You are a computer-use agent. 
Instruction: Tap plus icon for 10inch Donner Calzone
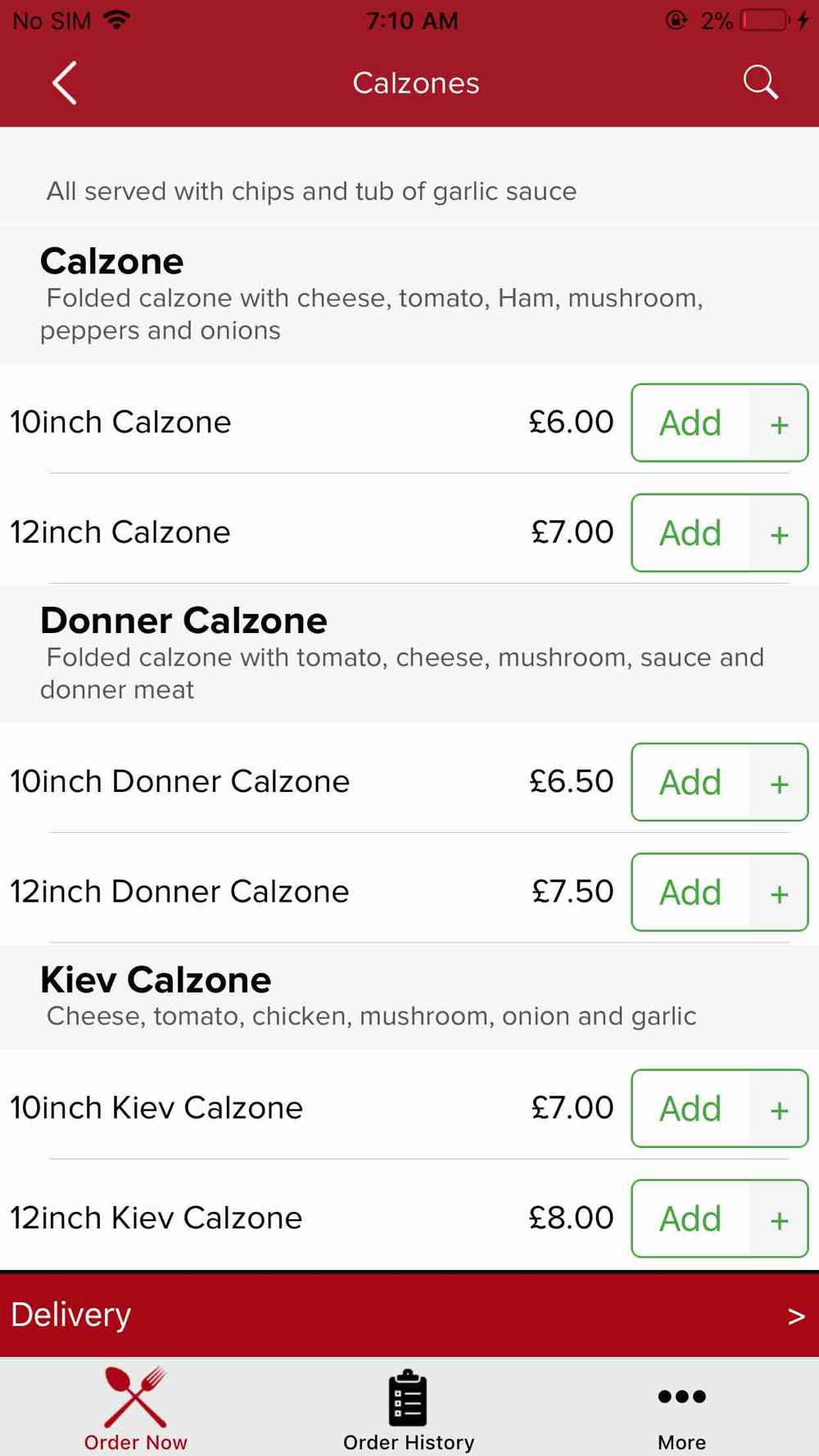[x=779, y=782]
